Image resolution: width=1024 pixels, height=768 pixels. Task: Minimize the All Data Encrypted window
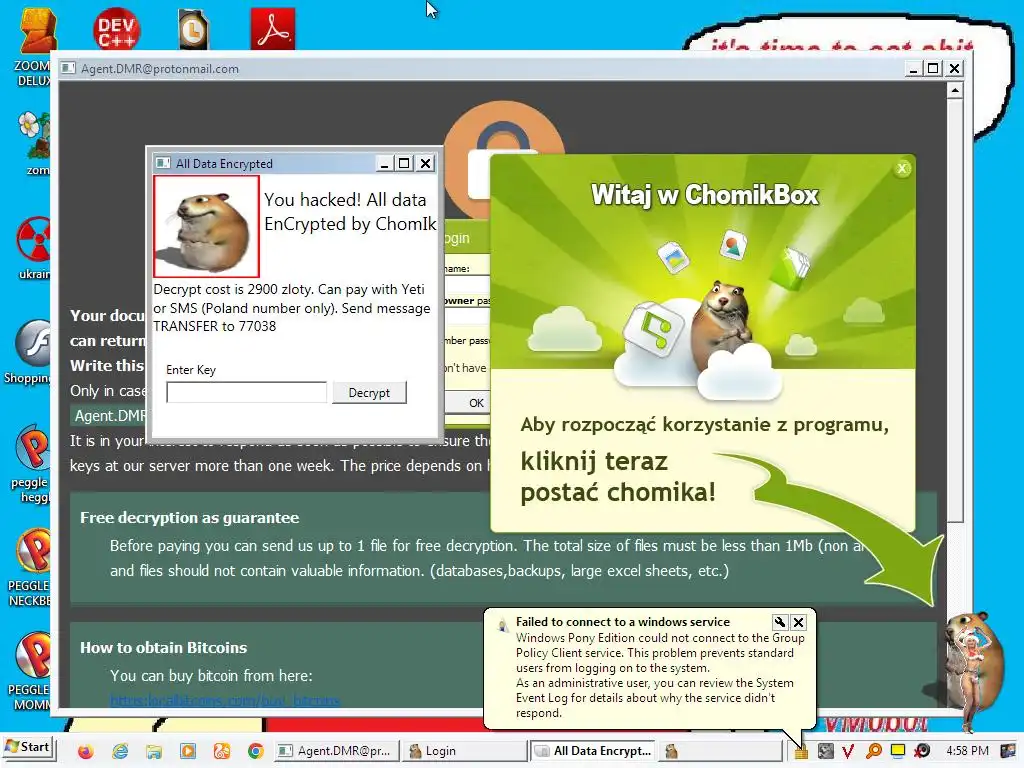[385, 163]
